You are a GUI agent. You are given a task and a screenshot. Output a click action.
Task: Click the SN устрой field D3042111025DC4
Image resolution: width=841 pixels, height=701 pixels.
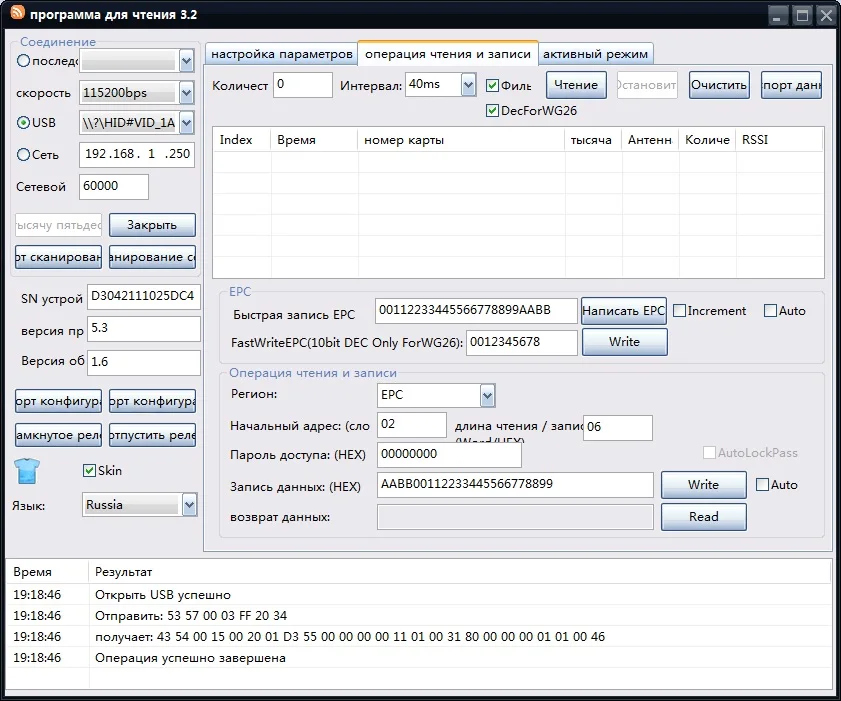pyautogui.click(x=144, y=297)
